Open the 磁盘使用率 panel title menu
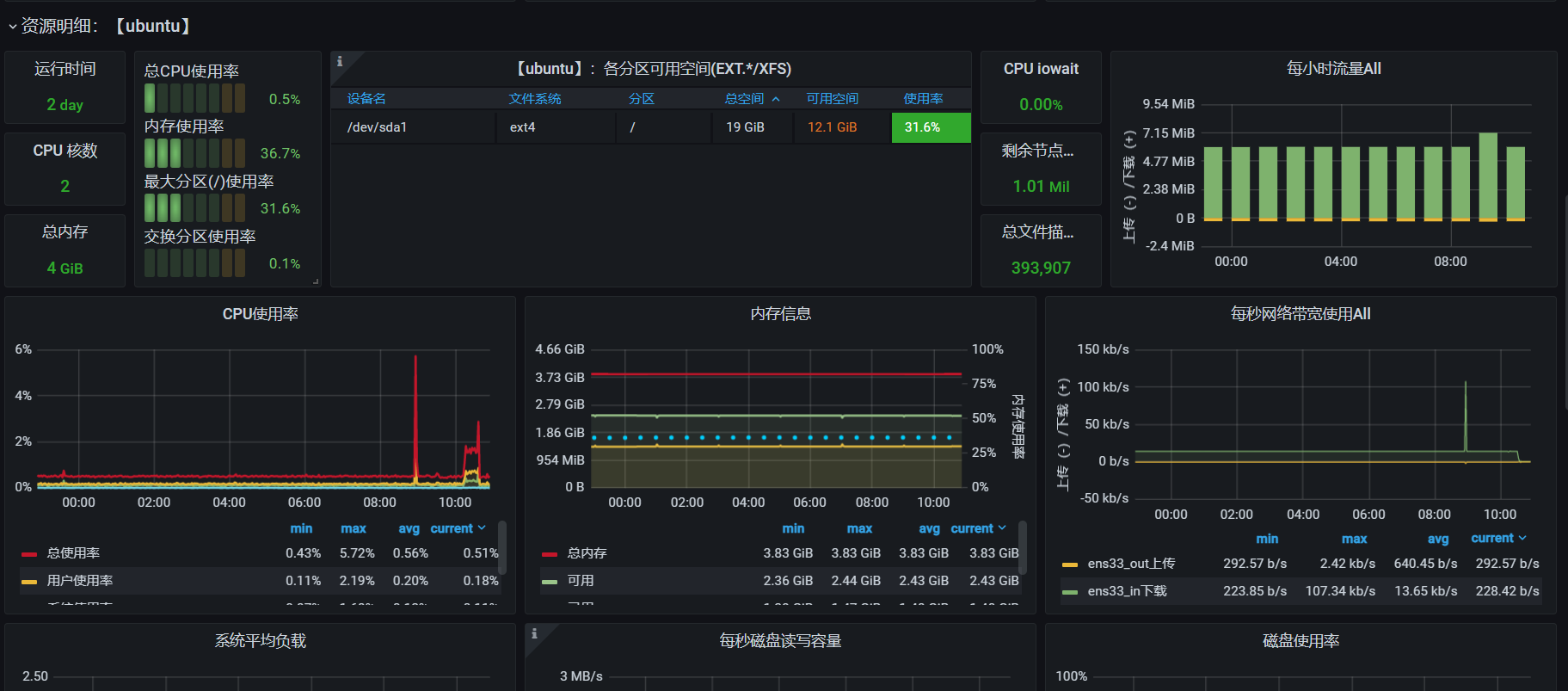1568x691 pixels. [1301, 641]
